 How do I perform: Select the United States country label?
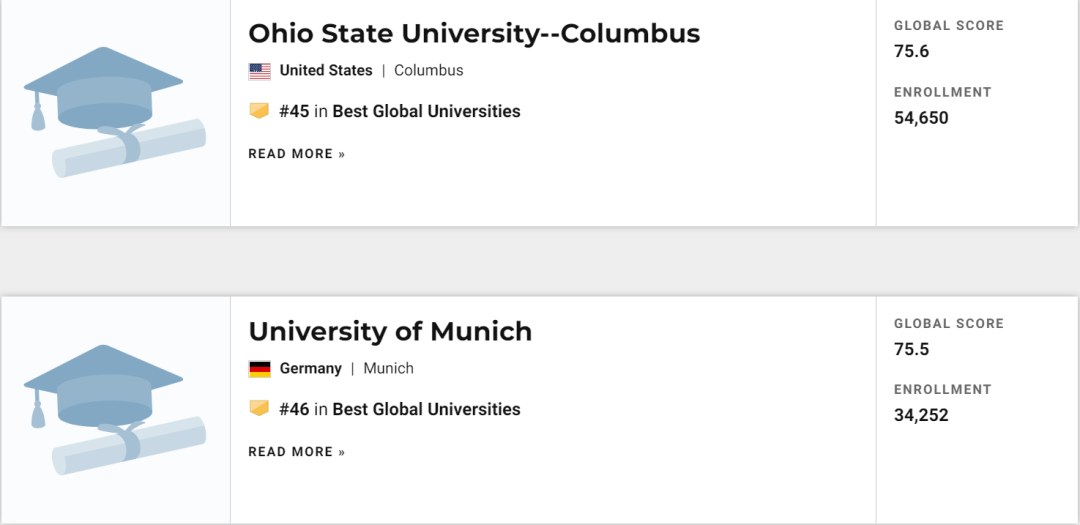pos(326,70)
